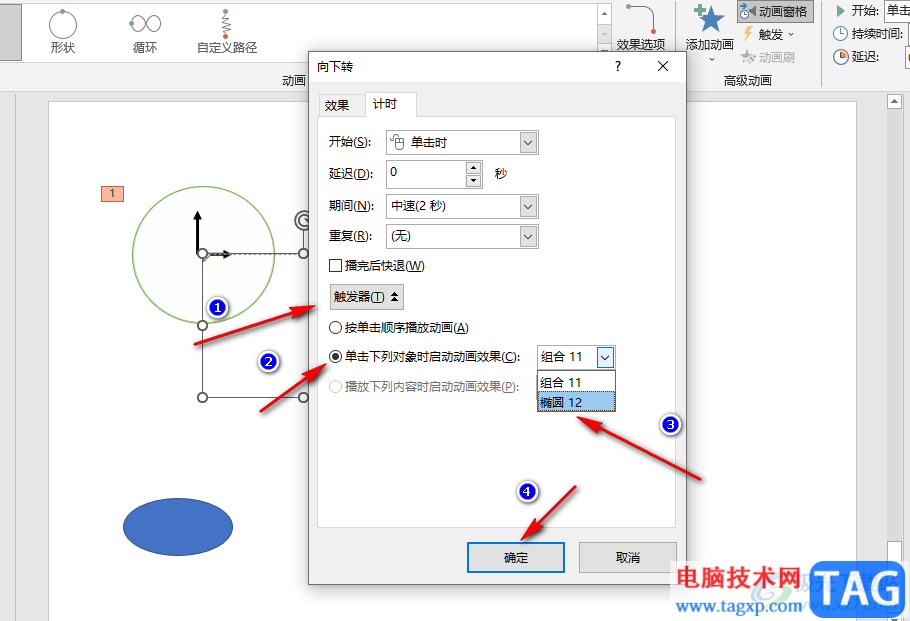Click the rotation handle of selected group

click(302, 221)
